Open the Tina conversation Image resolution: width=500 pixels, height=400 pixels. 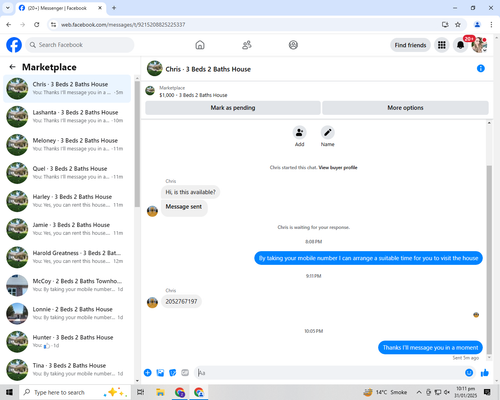pos(67,369)
